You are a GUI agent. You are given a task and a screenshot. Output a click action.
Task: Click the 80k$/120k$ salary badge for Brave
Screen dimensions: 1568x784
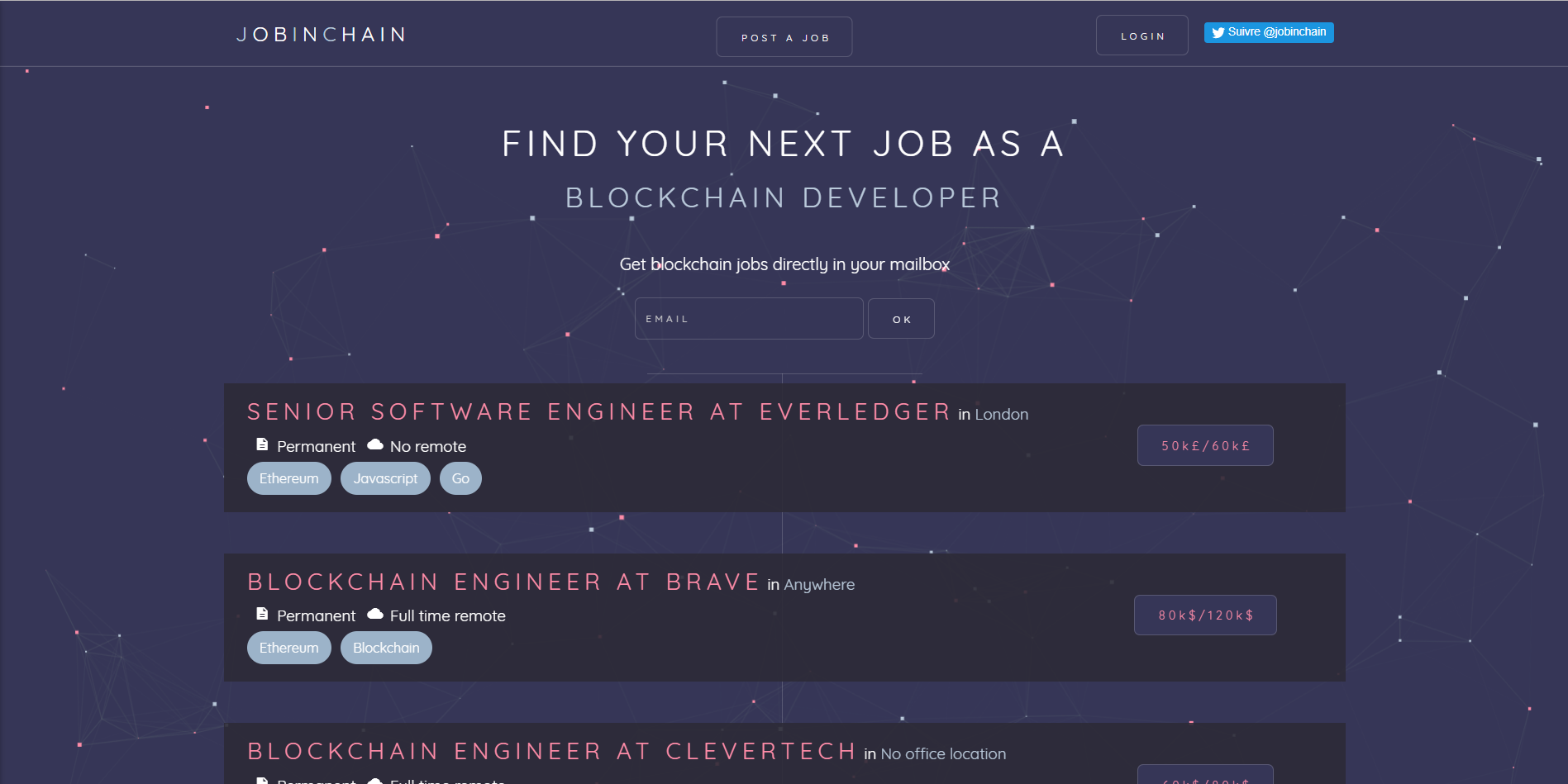tap(1205, 615)
